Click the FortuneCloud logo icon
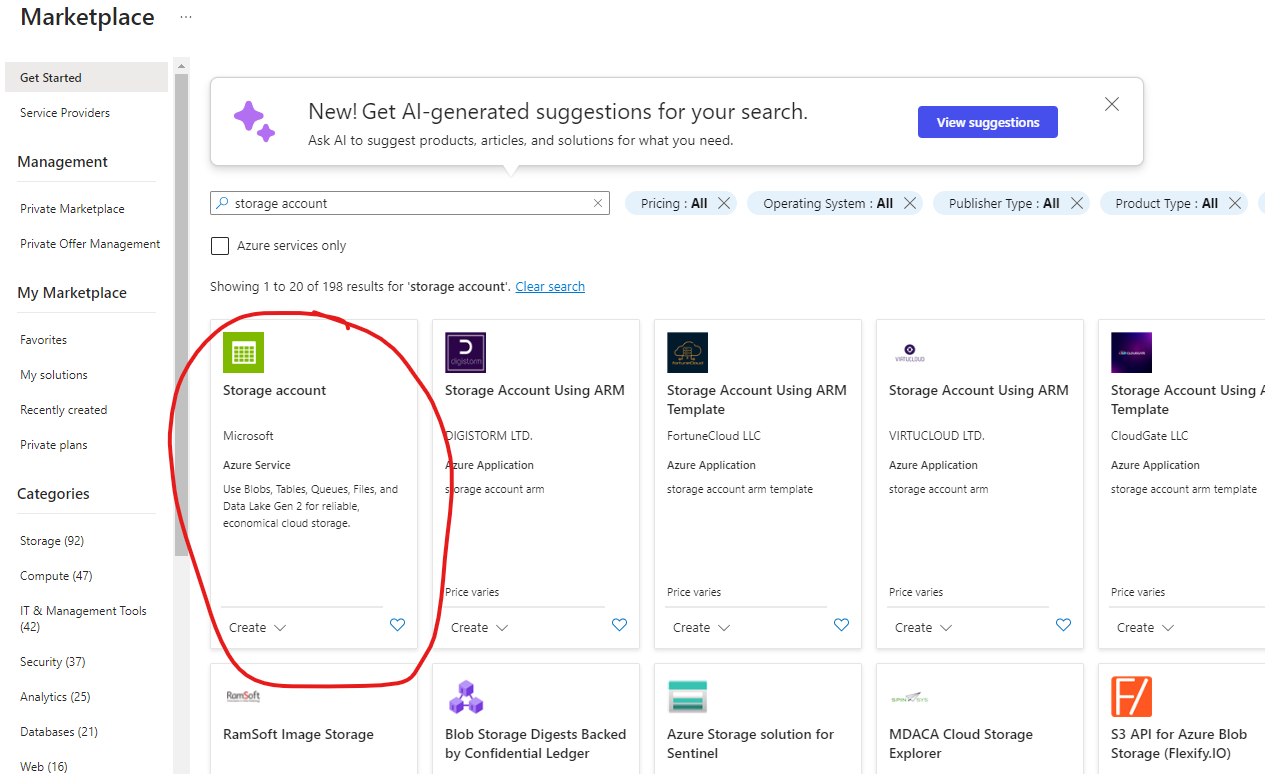This screenshot has height=774, width=1265. 687,352
